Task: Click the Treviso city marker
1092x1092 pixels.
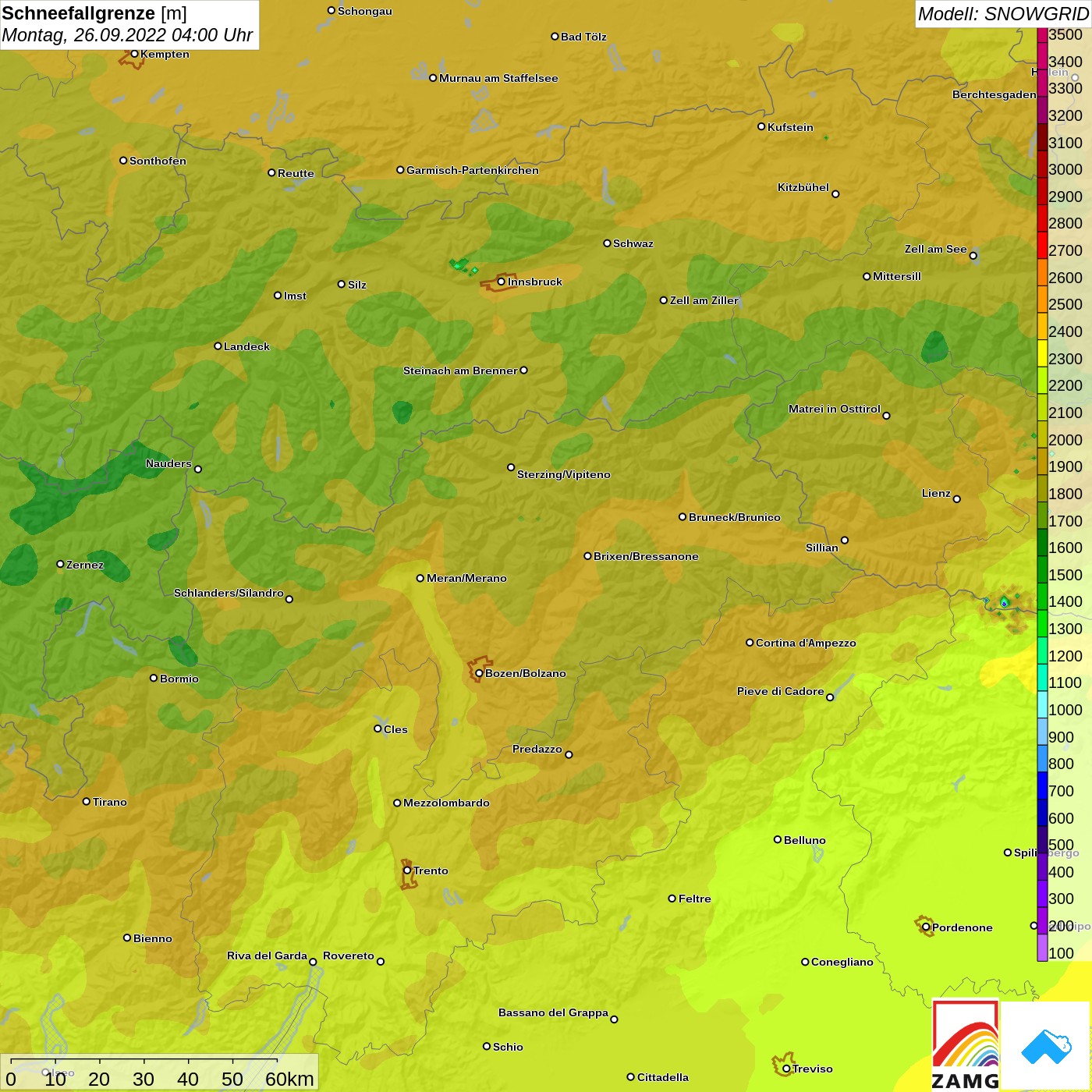Action: click(x=786, y=1069)
